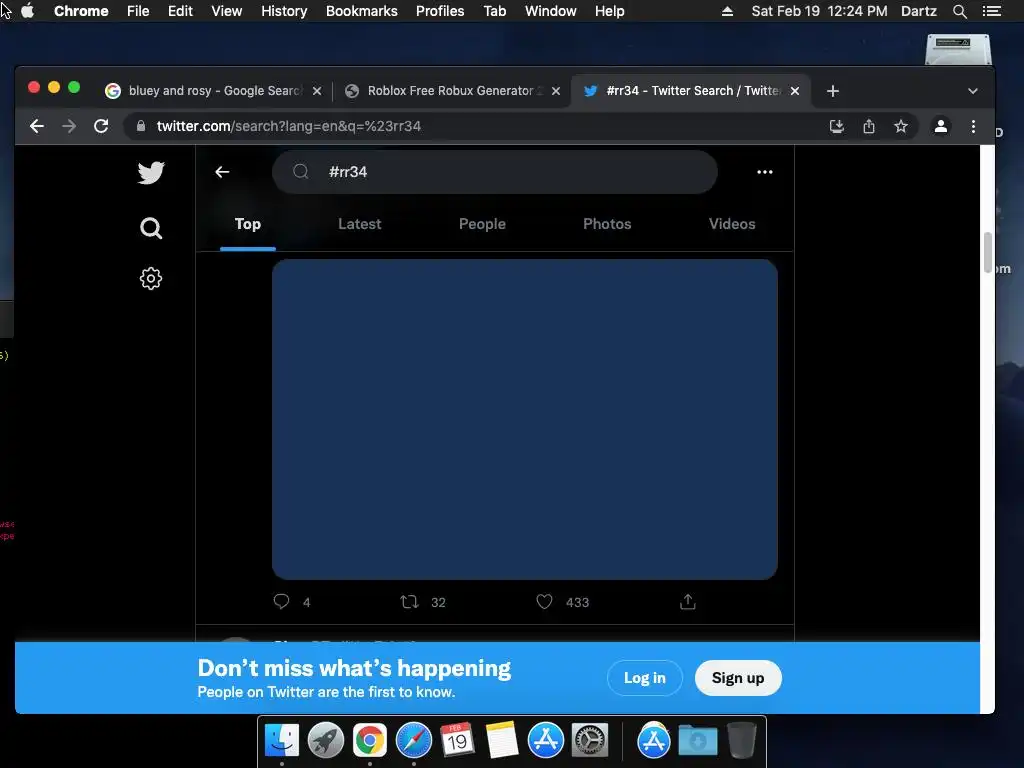
Task: Open Launchpad from the dock
Action: pos(325,741)
